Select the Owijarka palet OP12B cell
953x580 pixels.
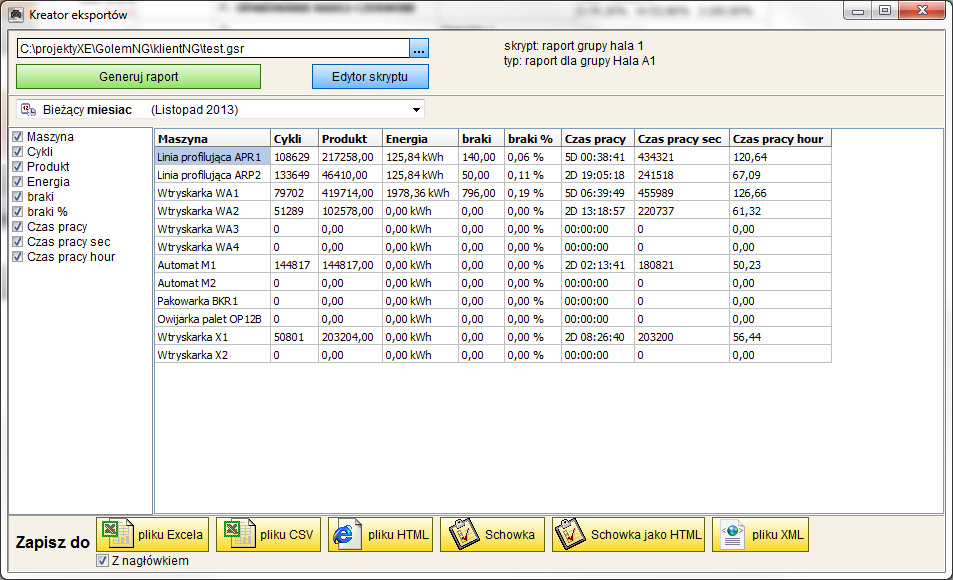coord(212,319)
